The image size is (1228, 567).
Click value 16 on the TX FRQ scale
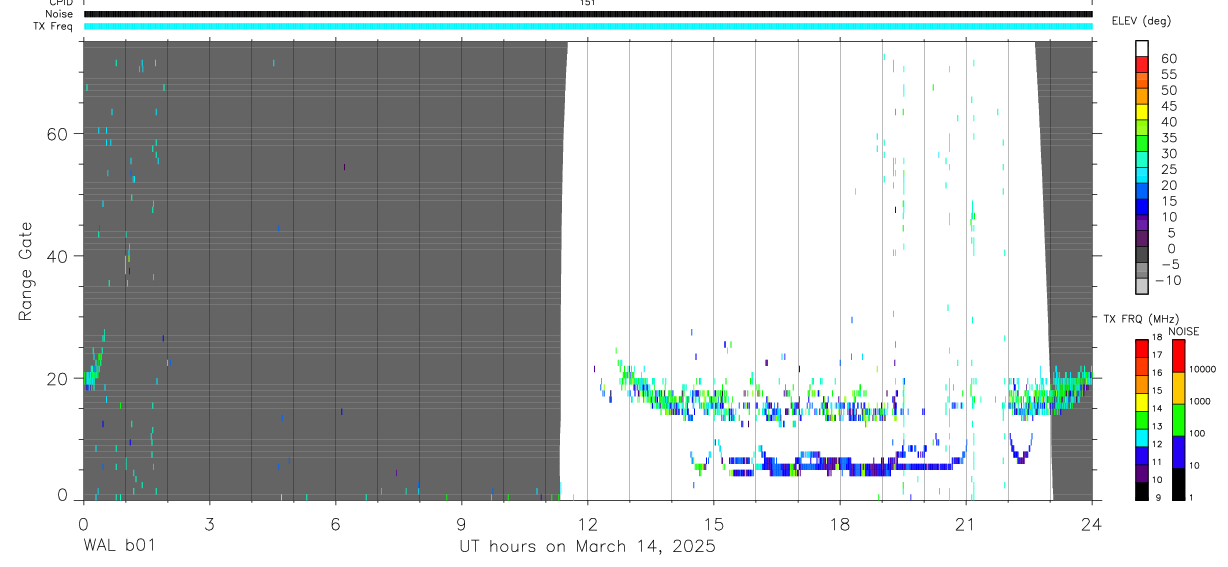coord(1156,373)
